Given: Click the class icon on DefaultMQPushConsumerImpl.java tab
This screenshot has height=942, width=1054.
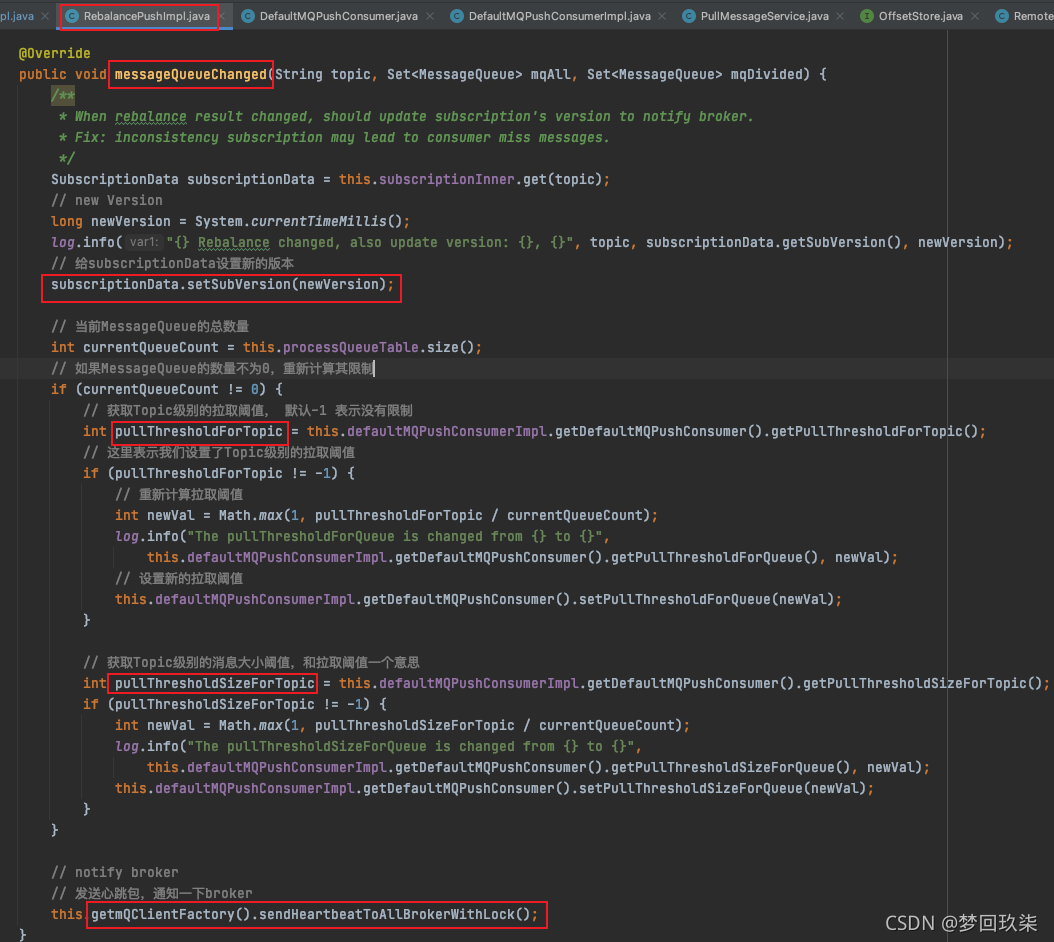Looking at the screenshot, I should pos(457,17).
